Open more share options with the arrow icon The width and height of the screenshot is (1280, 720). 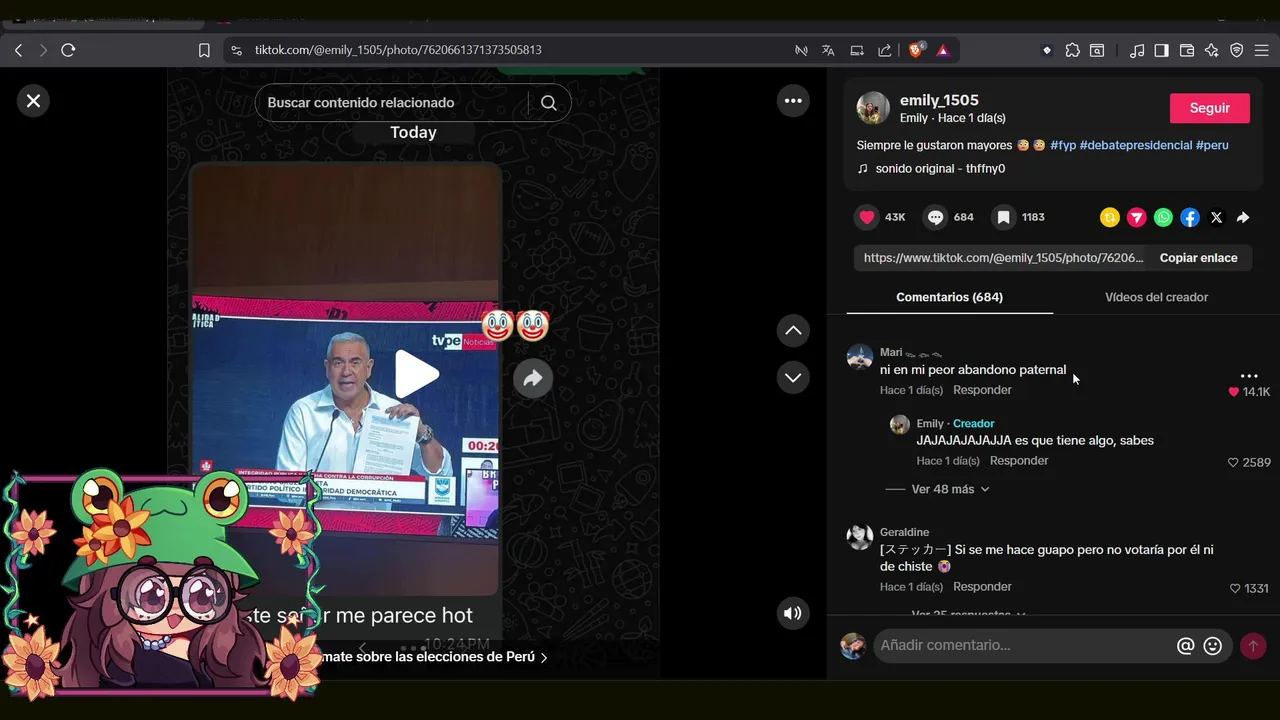pyautogui.click(x=1243, y=217)
